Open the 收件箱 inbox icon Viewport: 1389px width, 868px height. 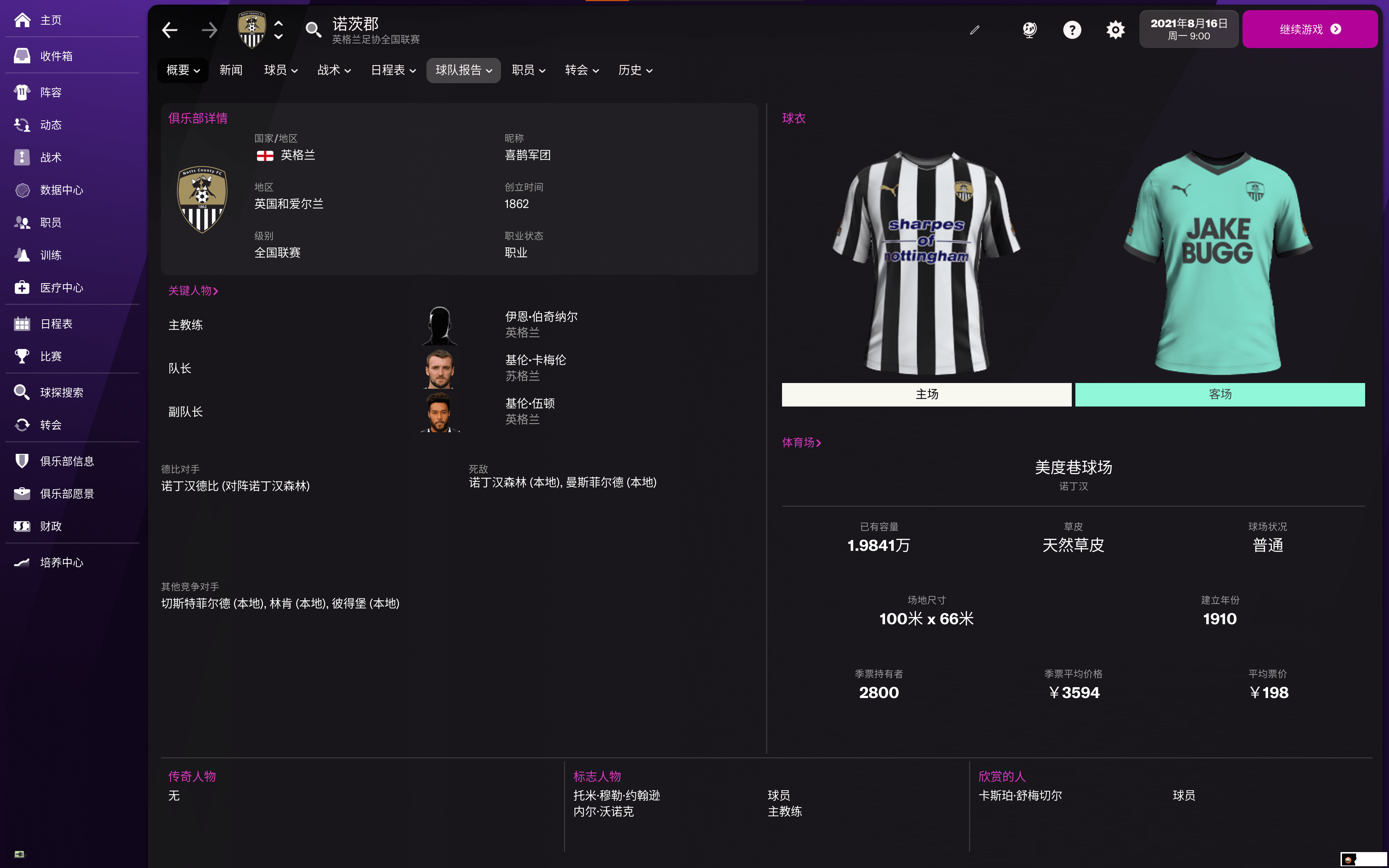coord(22,56)
